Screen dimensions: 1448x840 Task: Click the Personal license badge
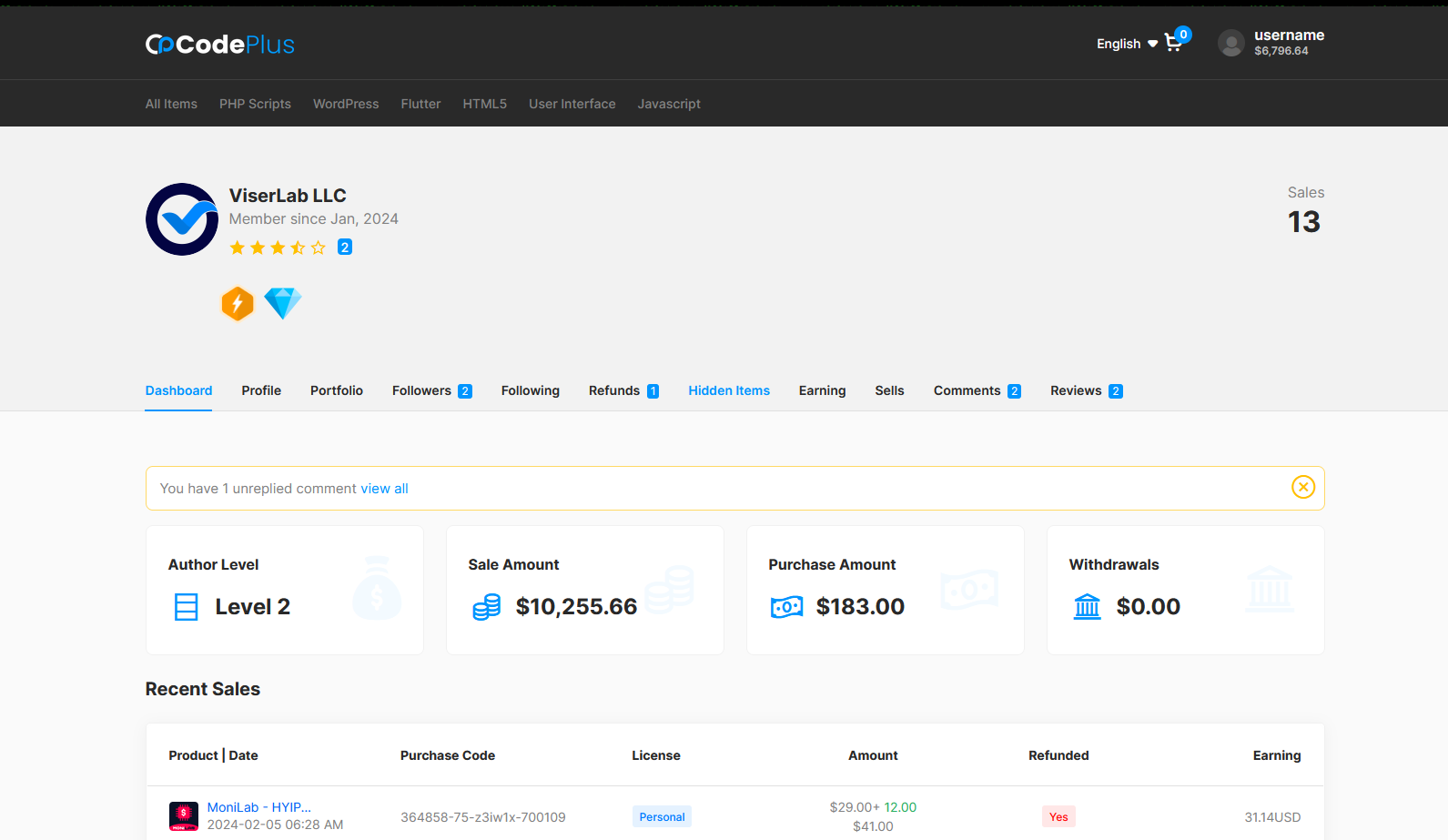(x=662, y=816)
